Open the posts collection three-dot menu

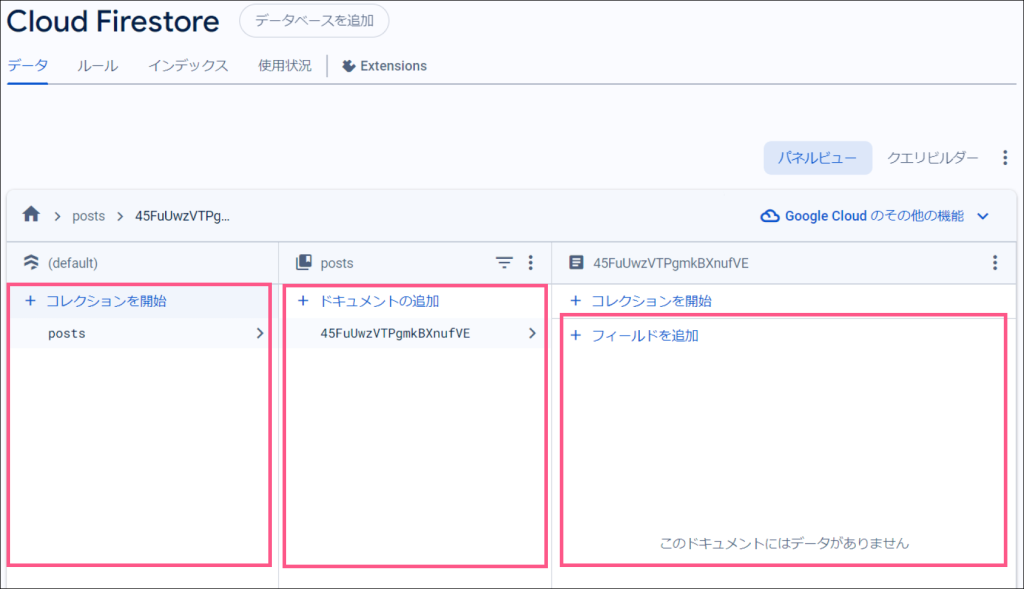tap(530, 263)
